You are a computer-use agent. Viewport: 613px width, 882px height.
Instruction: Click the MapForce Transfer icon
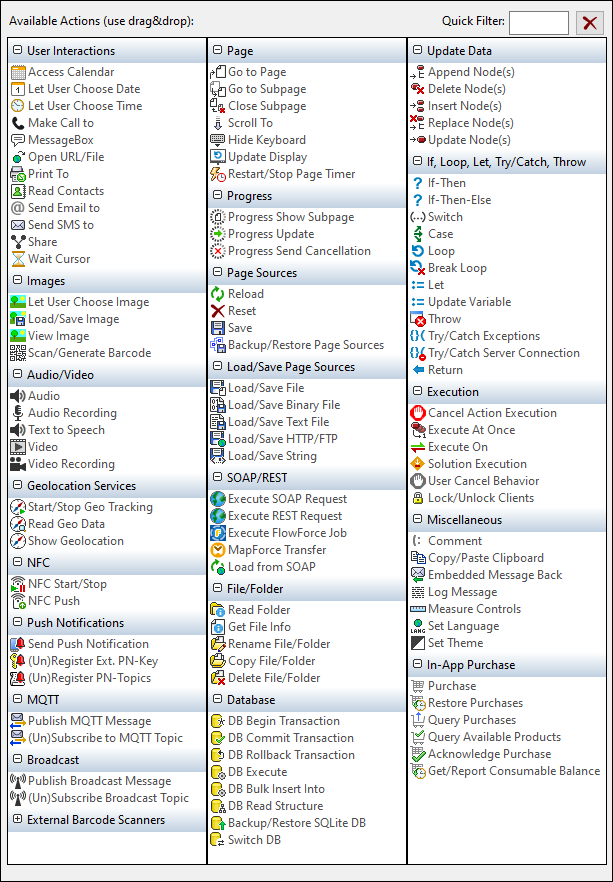click(x=219, y=550)
